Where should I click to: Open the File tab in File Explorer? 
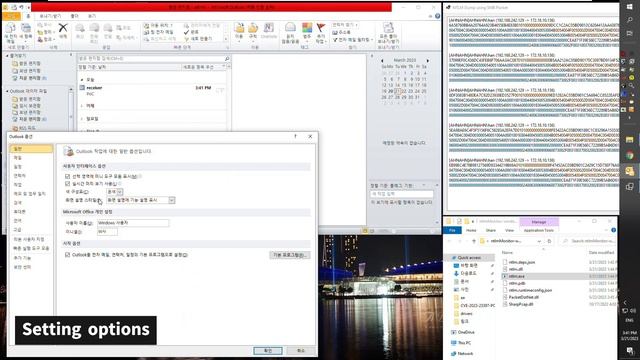[452, 230]
